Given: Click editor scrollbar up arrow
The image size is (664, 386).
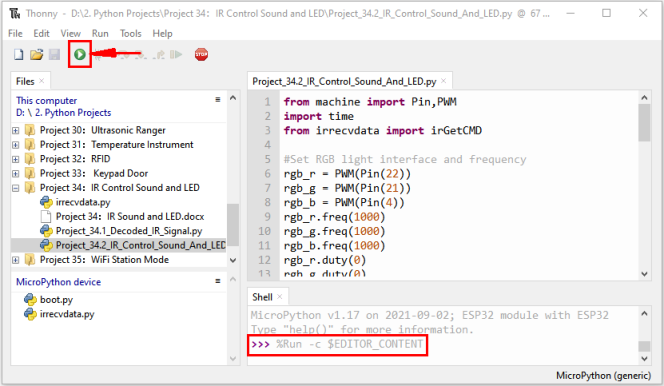Looking at the screenshot, I should coord(645,98).
